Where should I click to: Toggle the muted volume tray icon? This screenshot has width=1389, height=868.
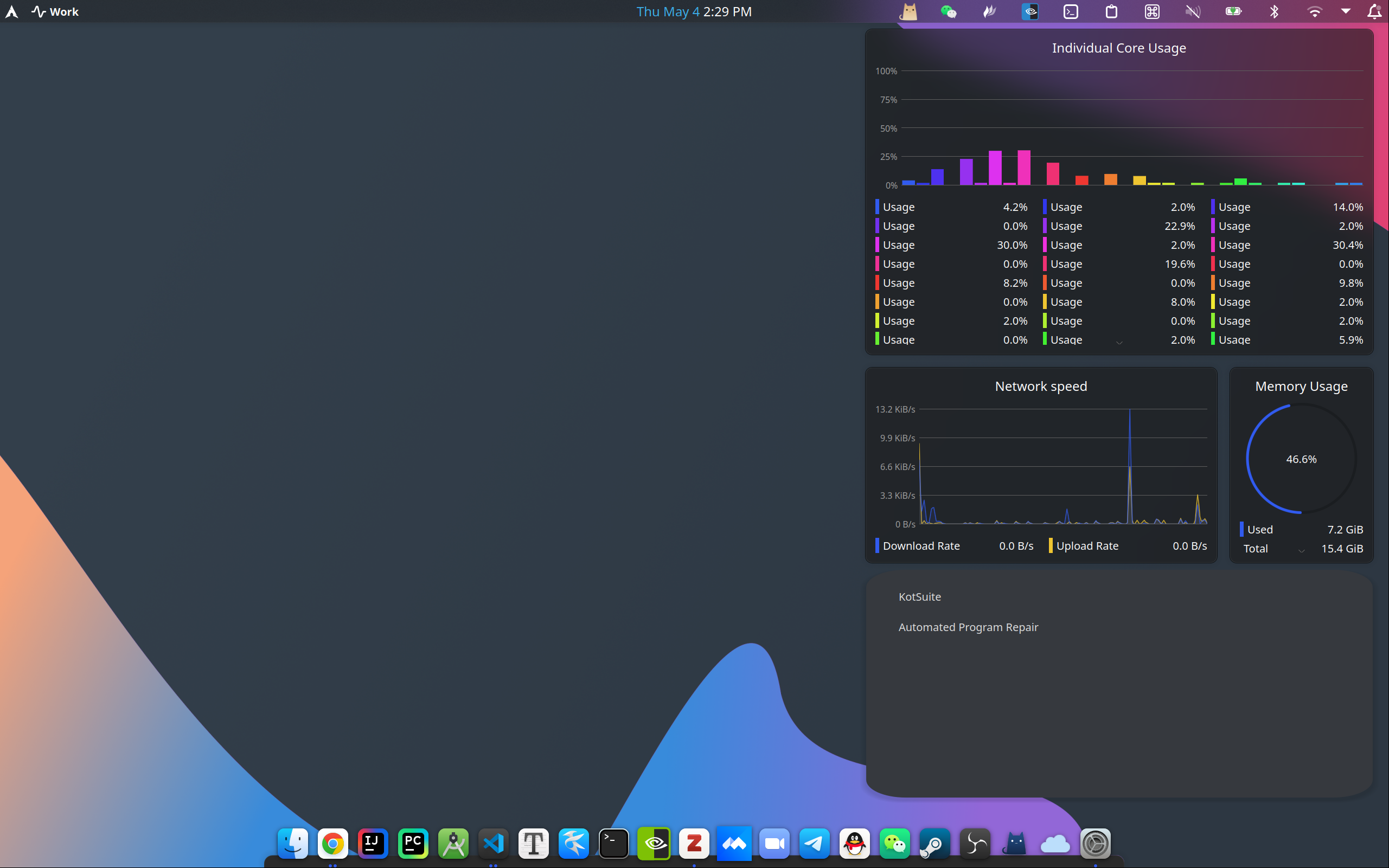[1193, 11]
